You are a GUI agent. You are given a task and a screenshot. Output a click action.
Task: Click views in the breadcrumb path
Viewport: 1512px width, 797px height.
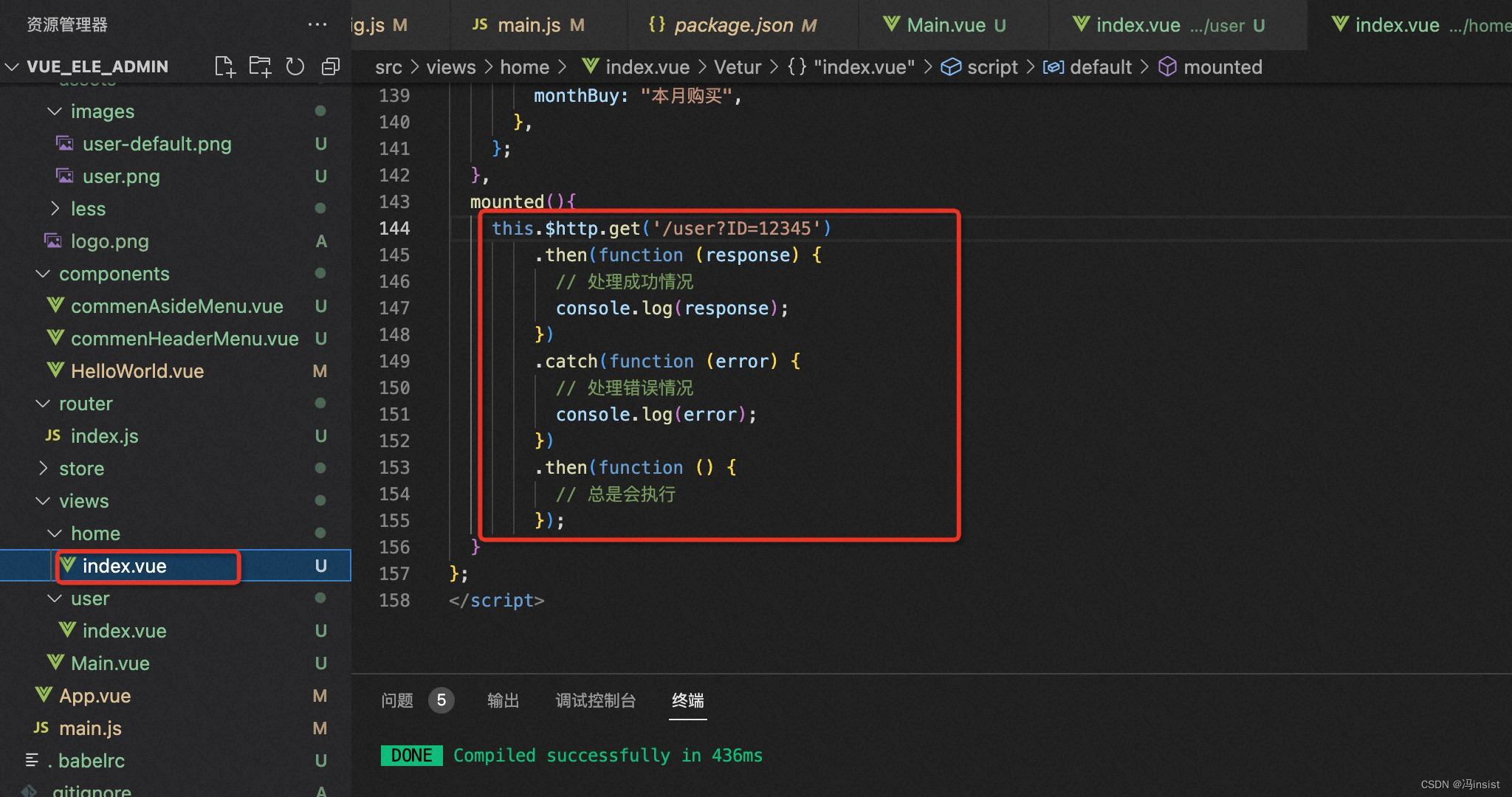point(450,67)
